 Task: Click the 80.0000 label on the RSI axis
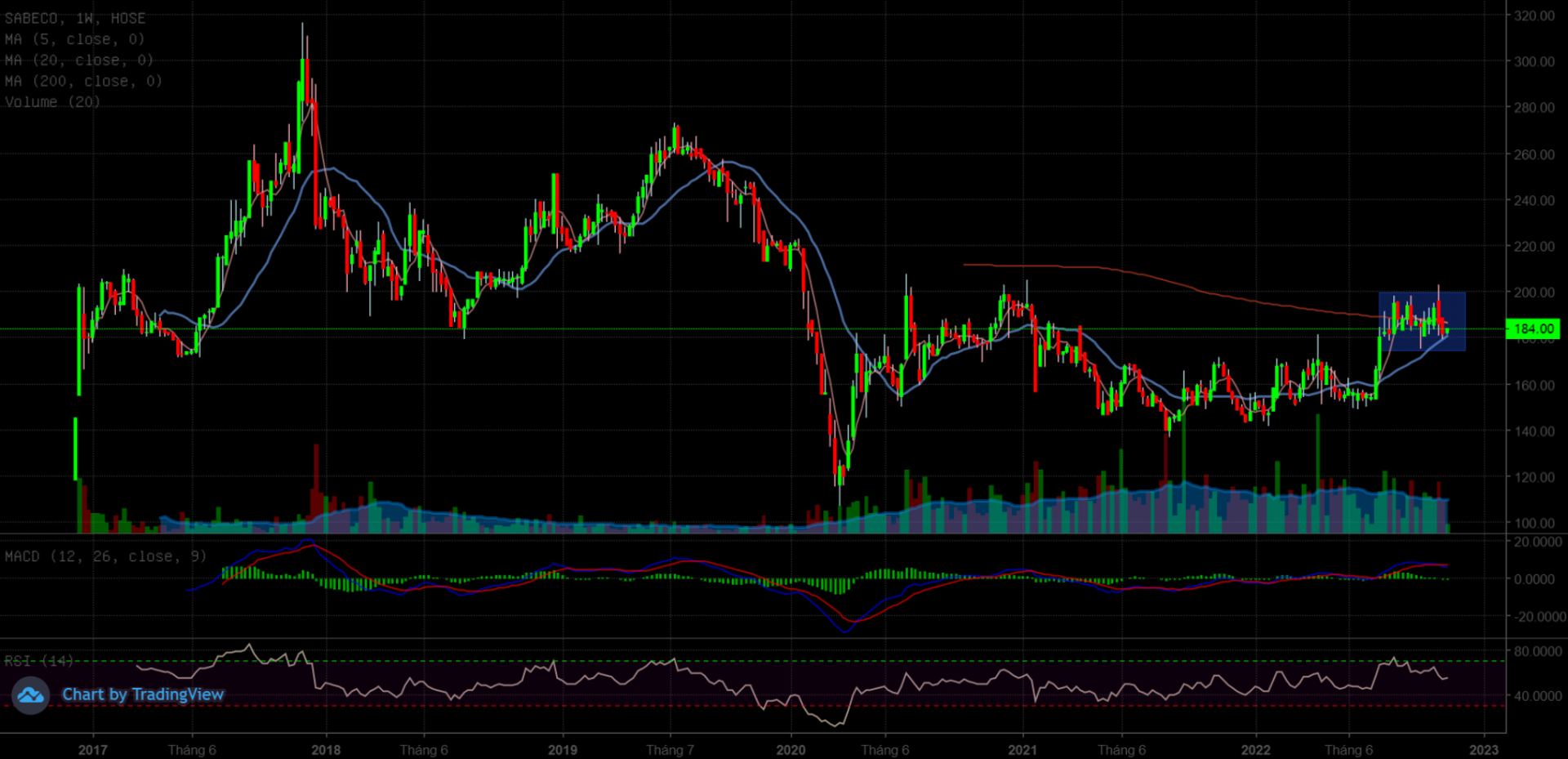click(x=1537, y=651)
